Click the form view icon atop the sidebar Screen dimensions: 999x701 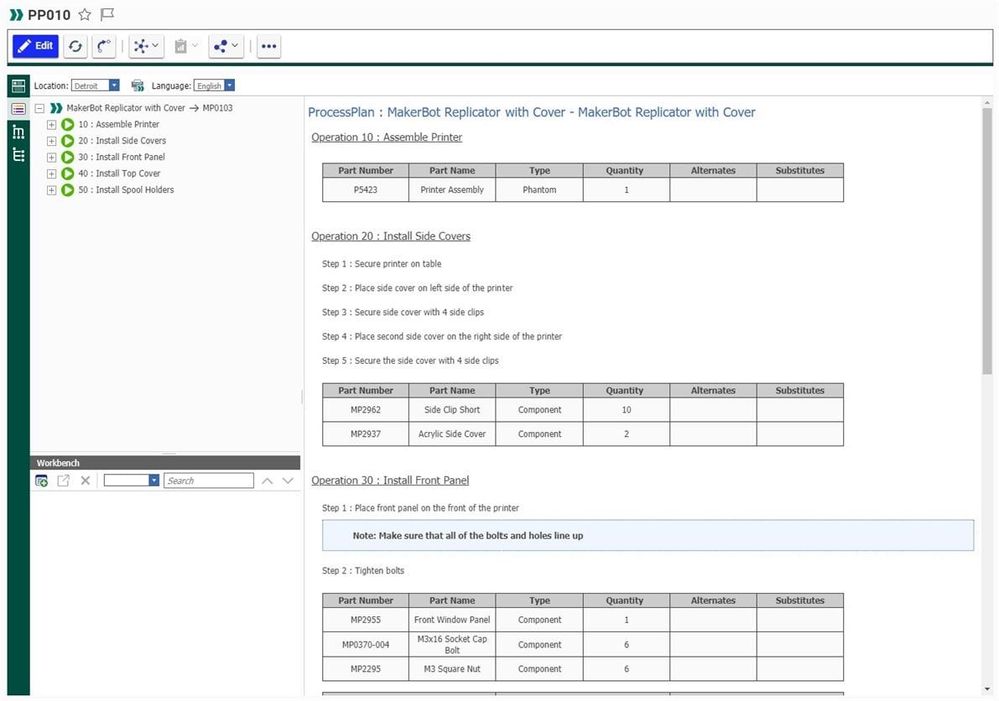point(18,85)
